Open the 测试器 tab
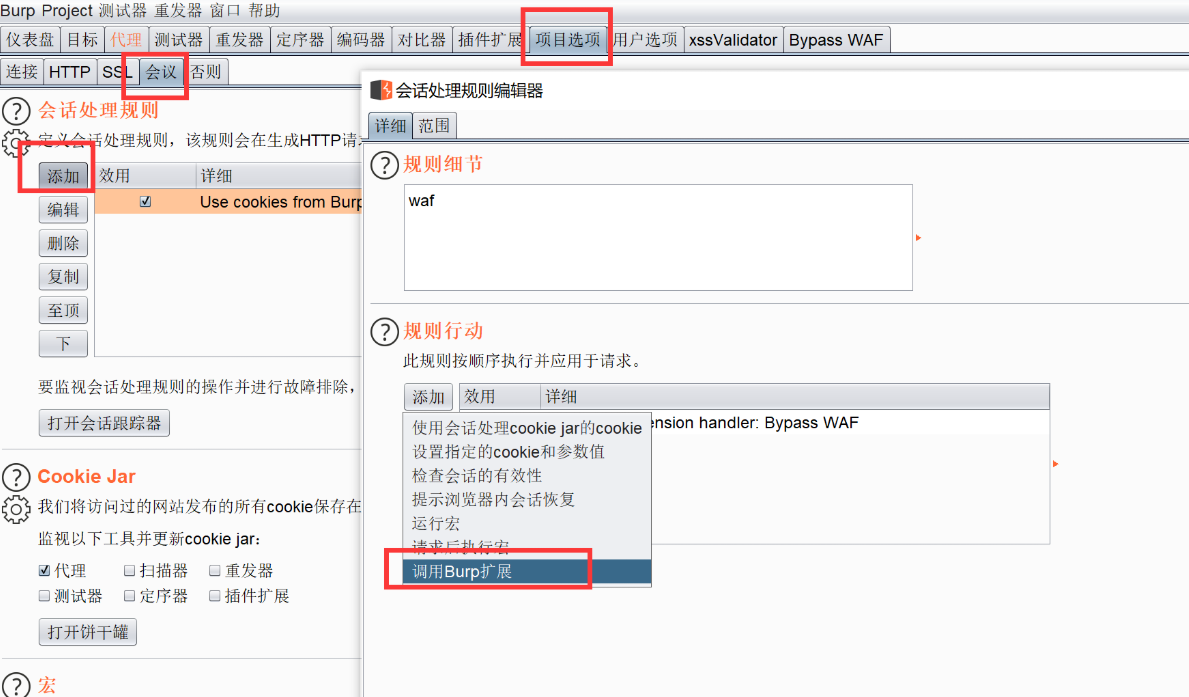1189x697 pixels. tap(179, 39)
